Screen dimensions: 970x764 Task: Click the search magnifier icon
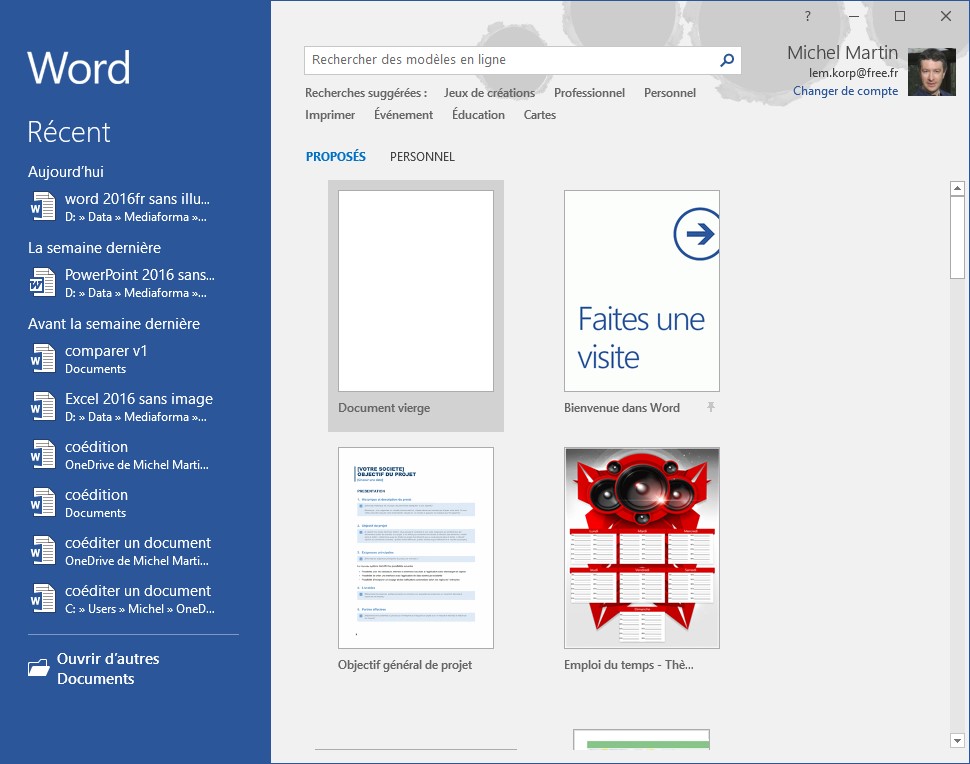(727, 60)
